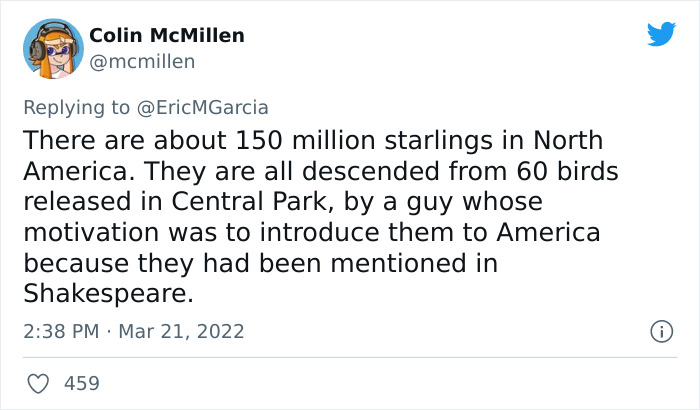700x410 pixels.
Task: Click the 459 likes count
Action: point(81,383)
